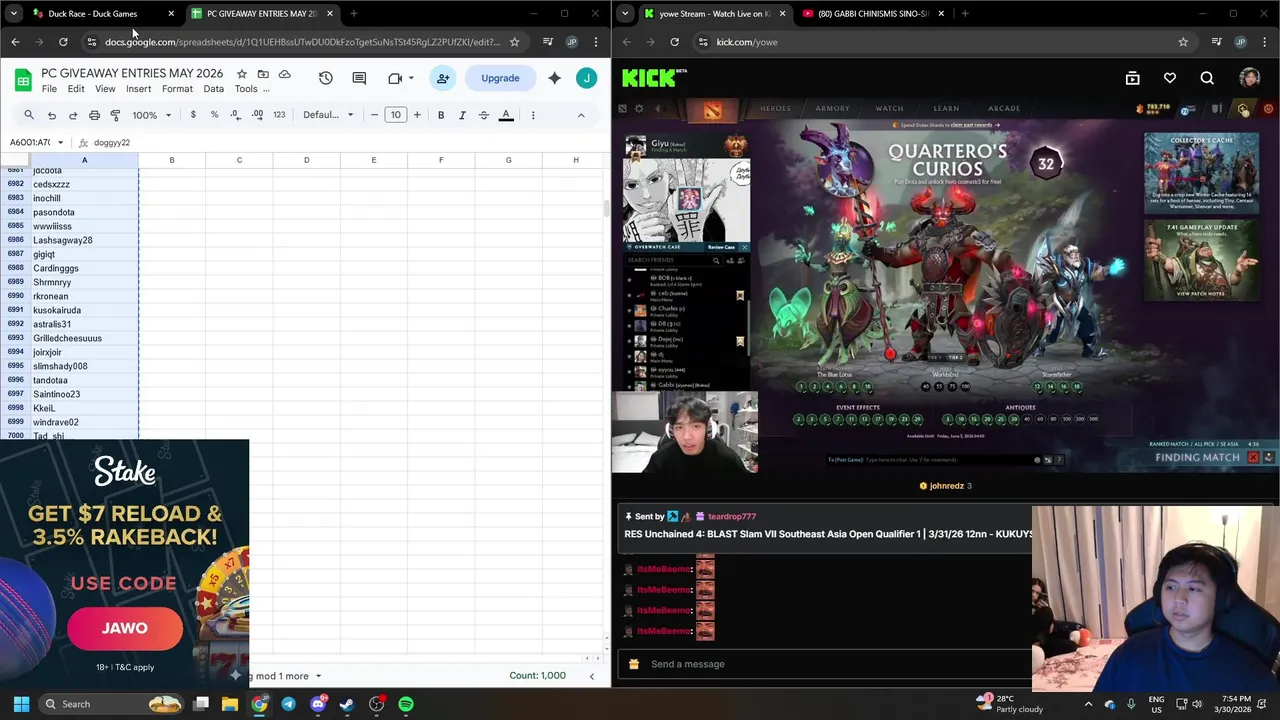Expand the sheet tab dropdown arrow
Screen dimensions: 1280x720
318,676
